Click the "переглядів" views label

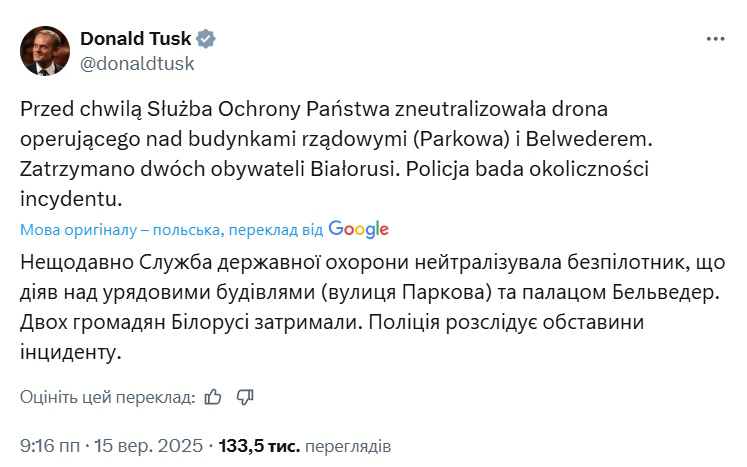tap(347, 444)
